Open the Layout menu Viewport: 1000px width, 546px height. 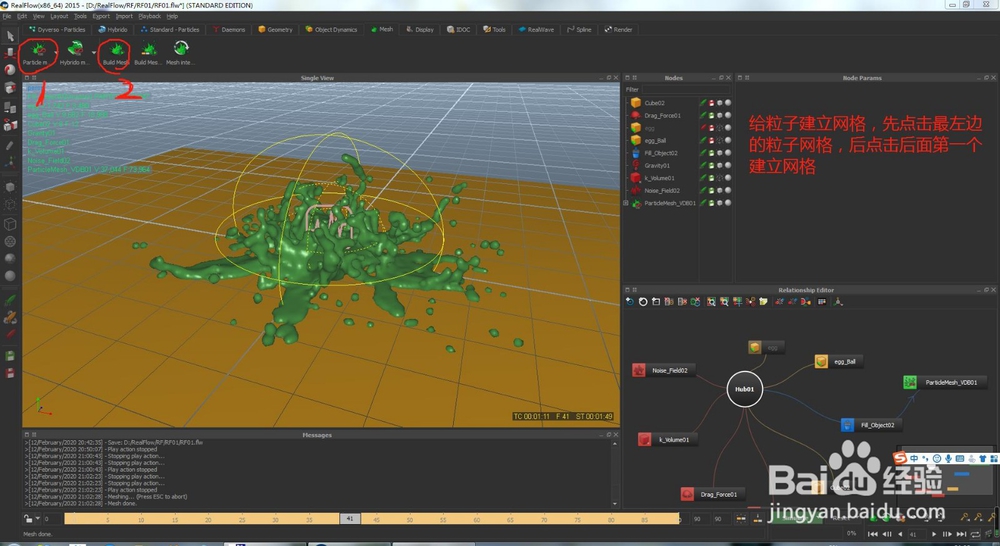point(59,16)
